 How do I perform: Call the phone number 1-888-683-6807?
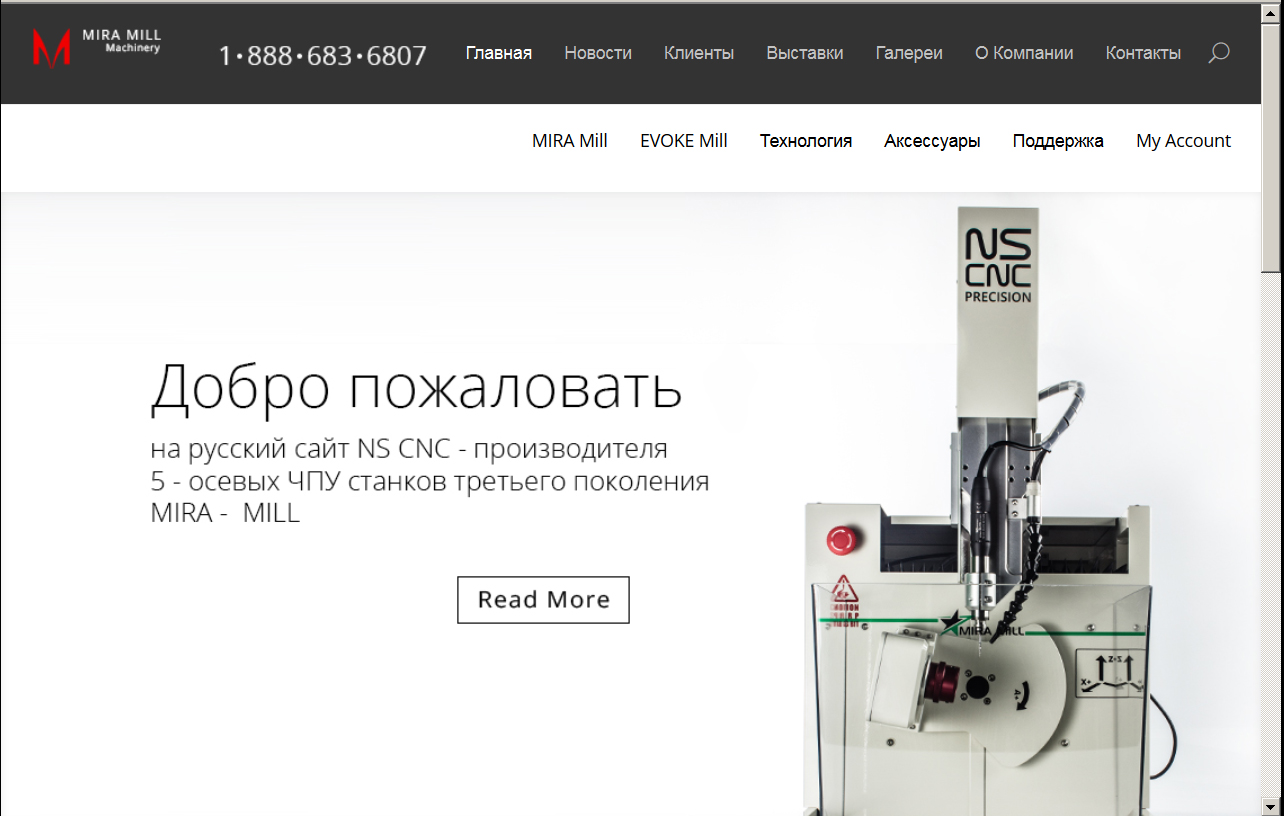[323, 56]
